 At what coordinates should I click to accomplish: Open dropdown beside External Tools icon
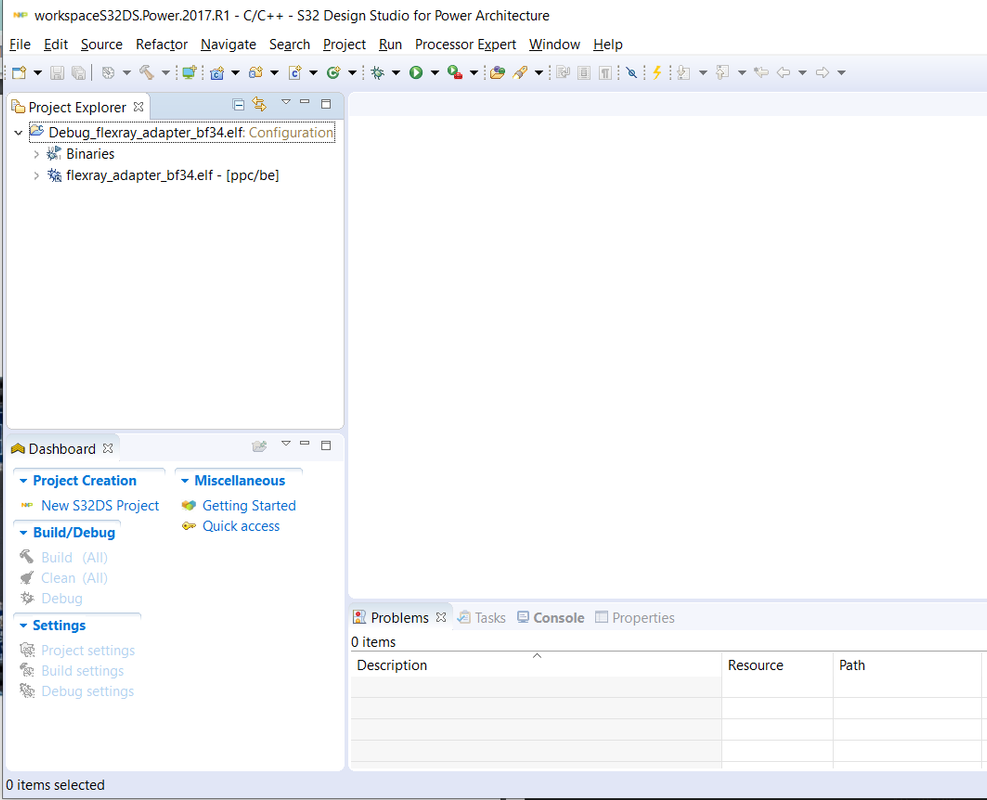[x=474, y=73]
